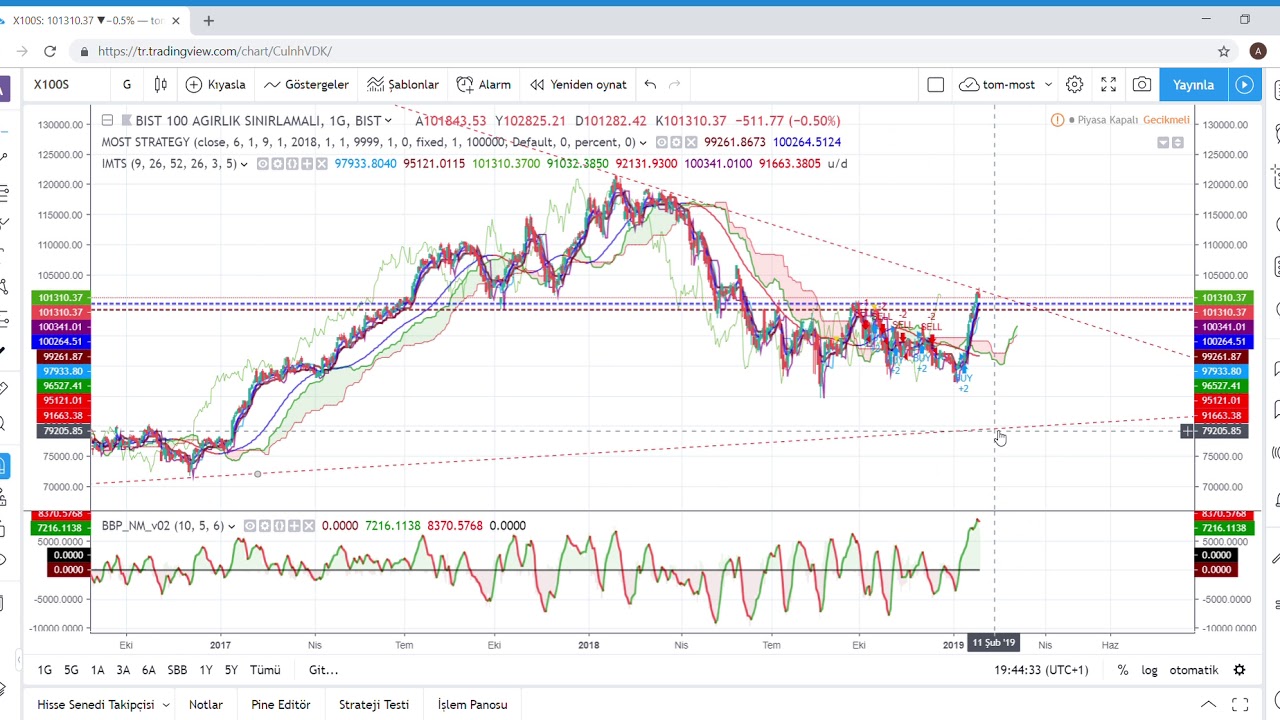Click the Kıyasla compare button
This screenshot has width=1280, height=720.
(x=215, y=85)
